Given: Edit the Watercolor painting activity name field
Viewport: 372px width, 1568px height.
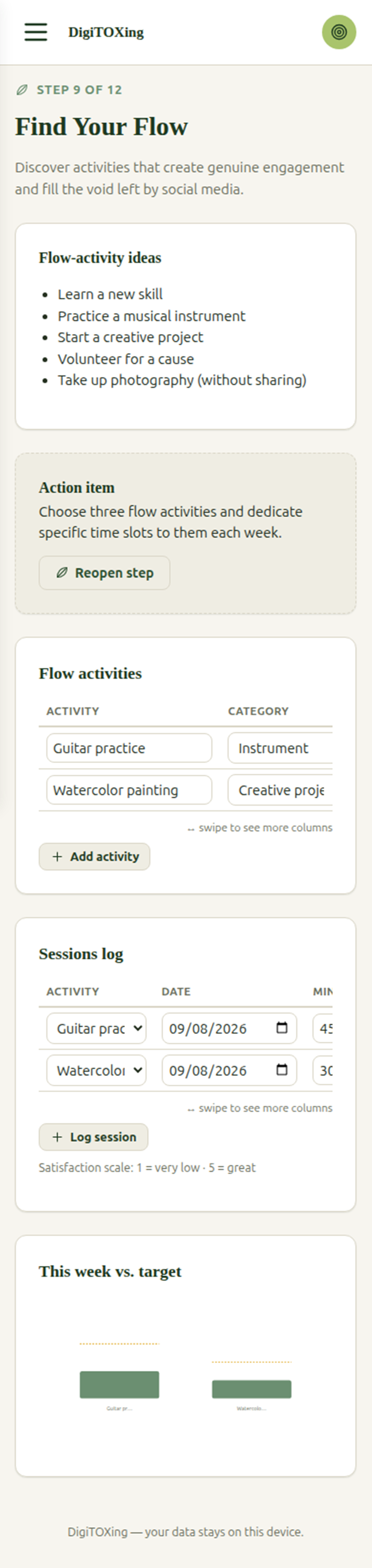Looking at the screenshot, I should 129,790.
